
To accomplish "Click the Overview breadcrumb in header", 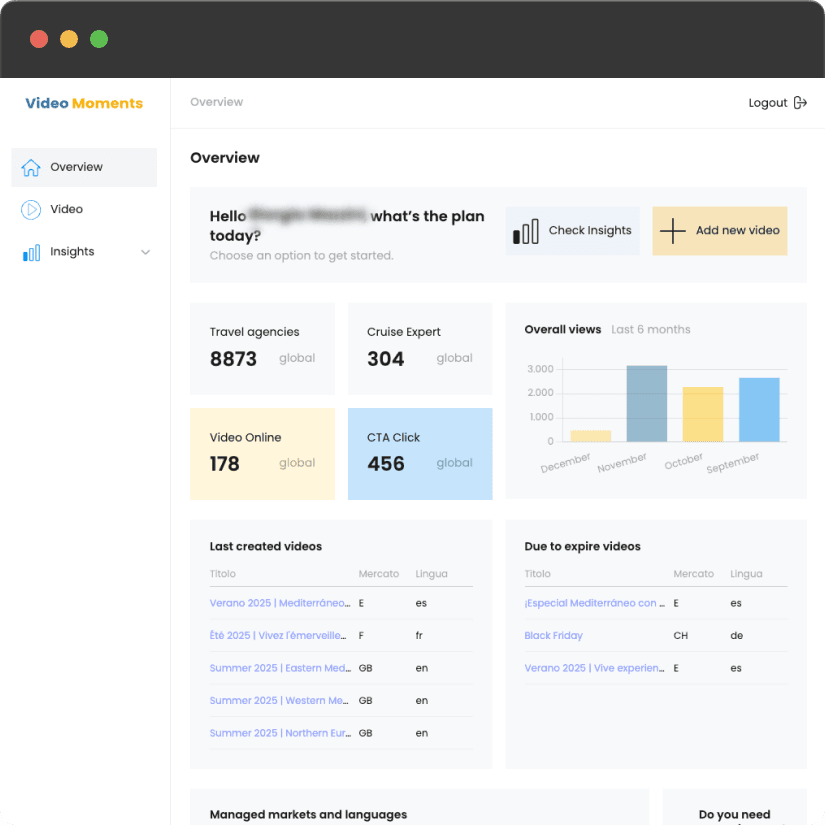I will pyautogui.click(x=216, y=102).
